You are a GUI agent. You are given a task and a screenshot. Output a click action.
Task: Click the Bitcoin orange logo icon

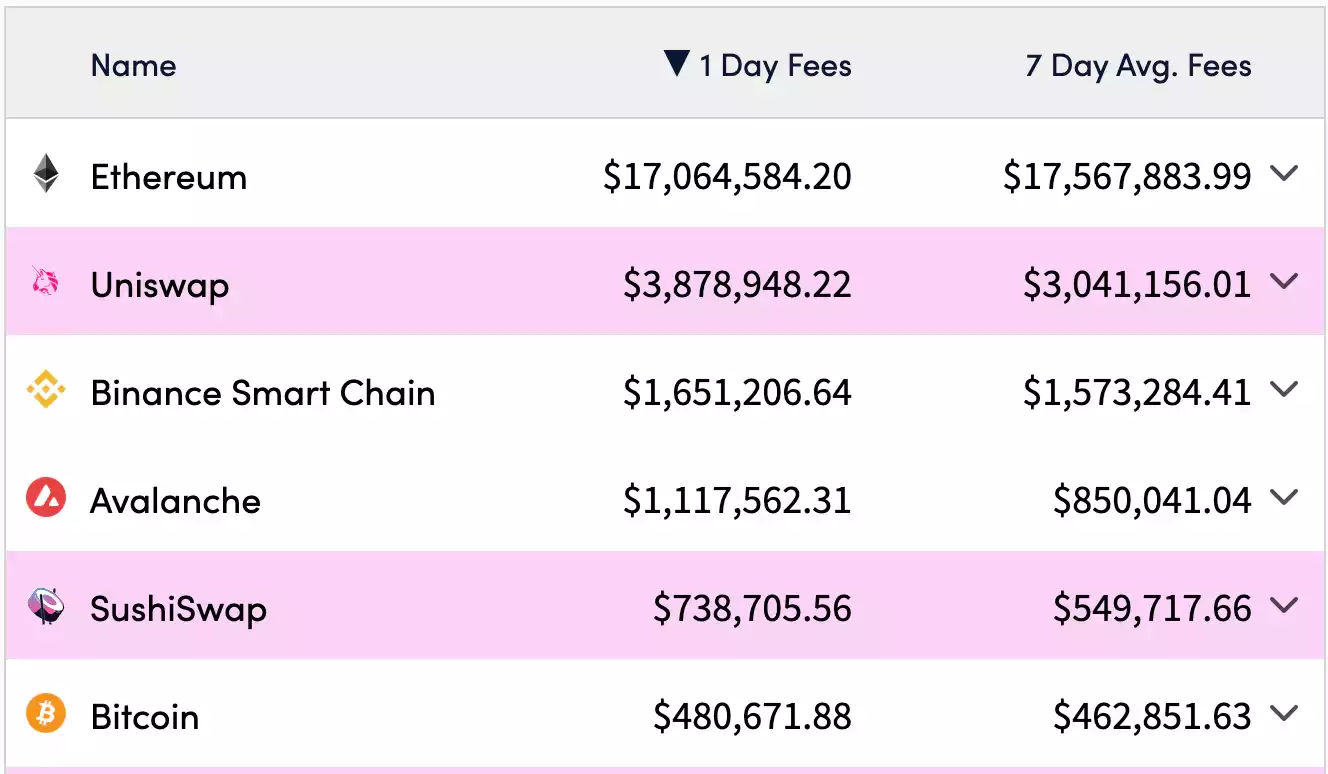pyautogui.click(x=44, y=715)
